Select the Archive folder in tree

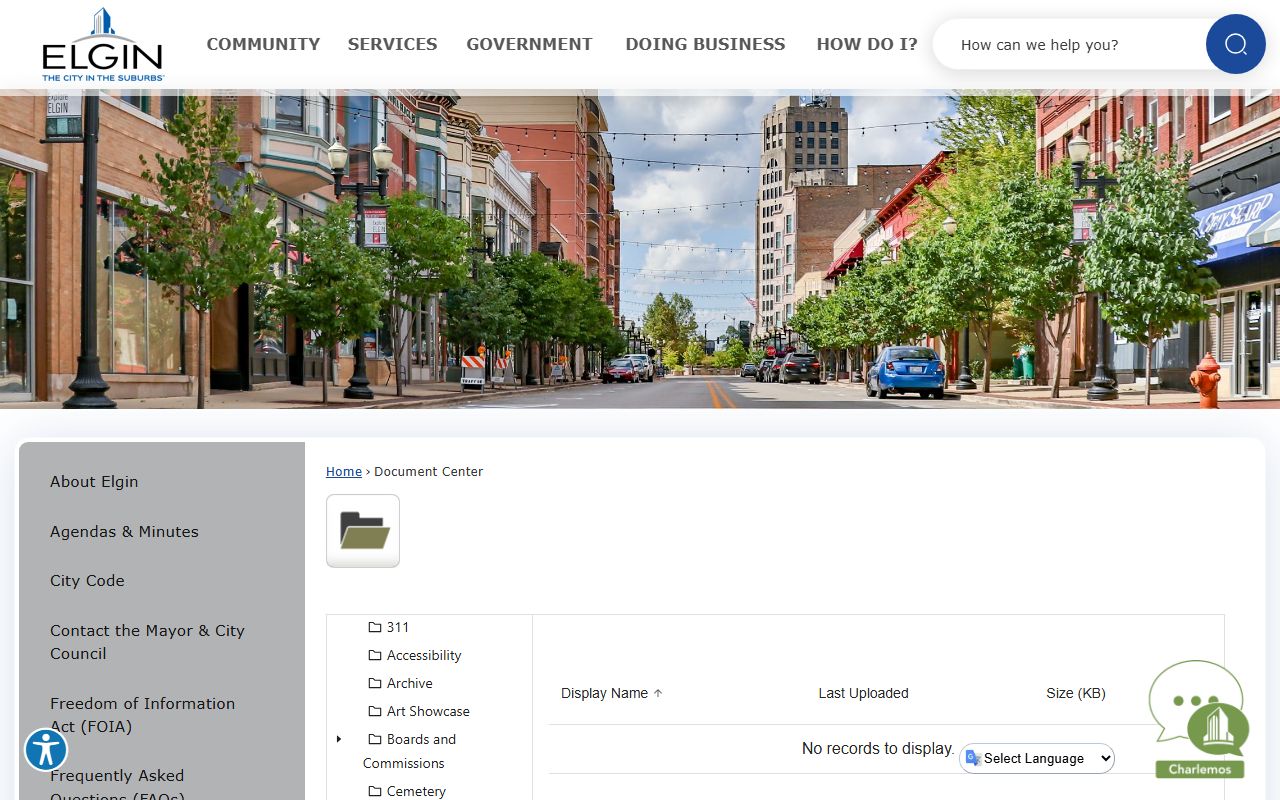coord(410,683)
